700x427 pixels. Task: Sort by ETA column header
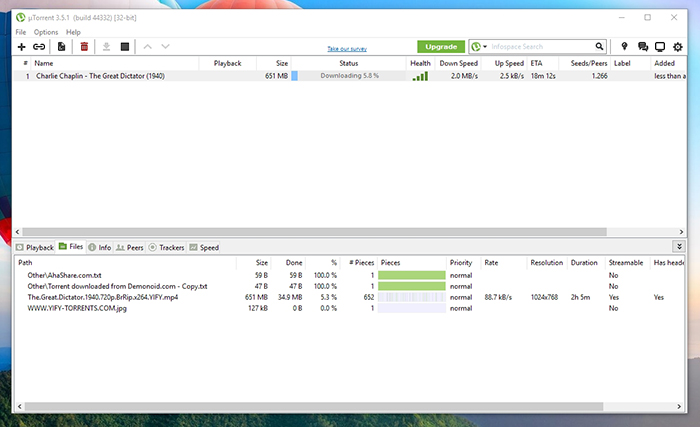536,63
